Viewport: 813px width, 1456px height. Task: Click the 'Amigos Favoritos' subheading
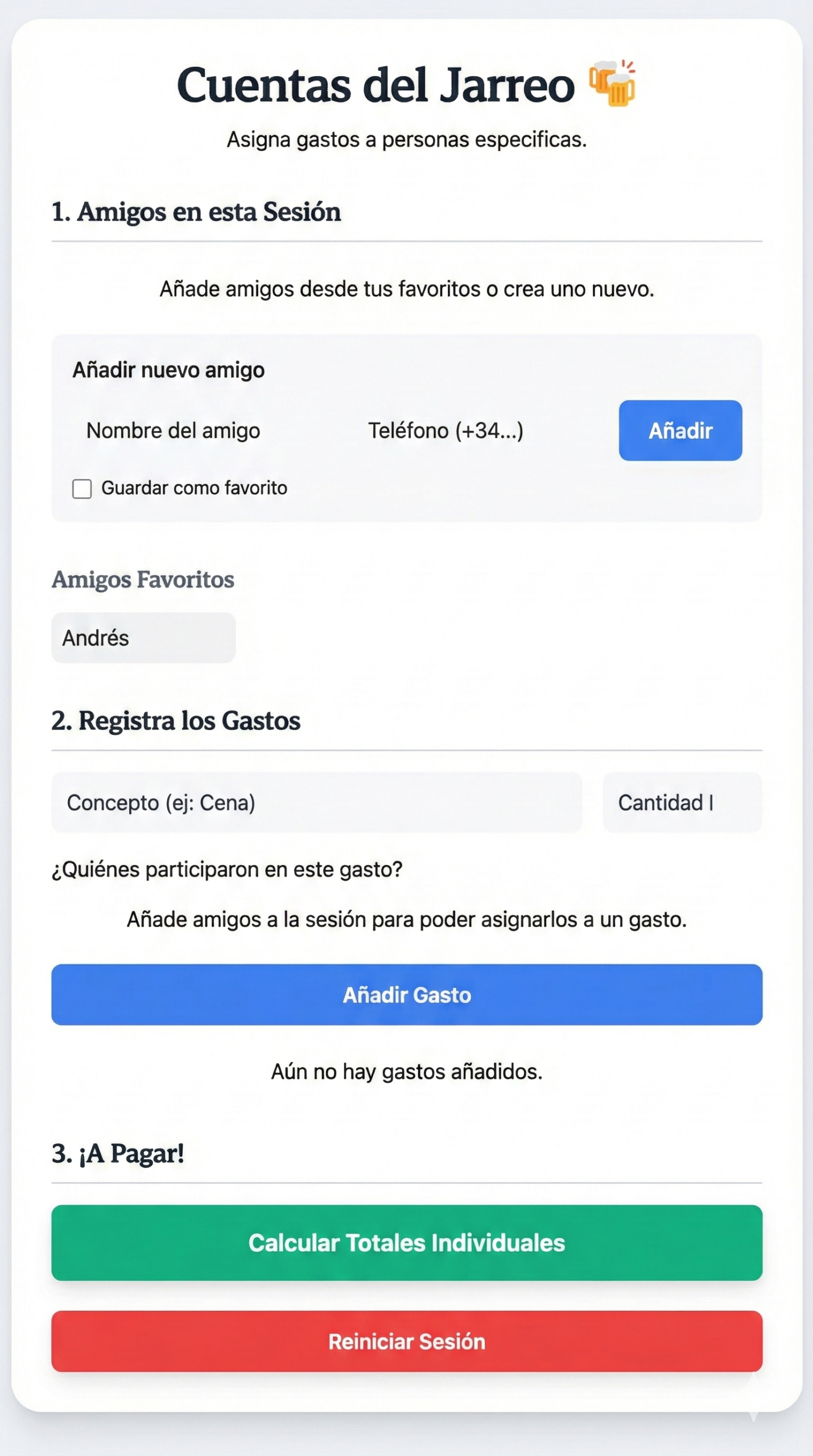click(x=143, y=580)
